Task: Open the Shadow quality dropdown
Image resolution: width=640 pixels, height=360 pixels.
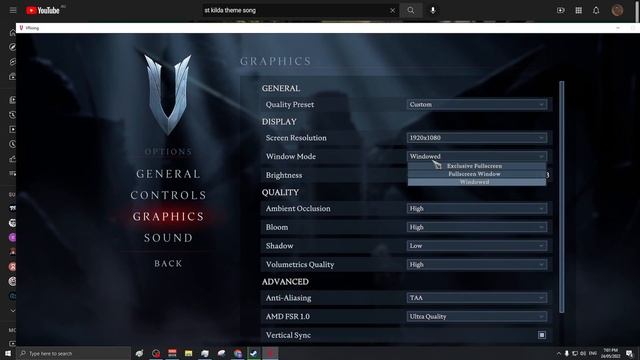Action: (x=477, y=246)
